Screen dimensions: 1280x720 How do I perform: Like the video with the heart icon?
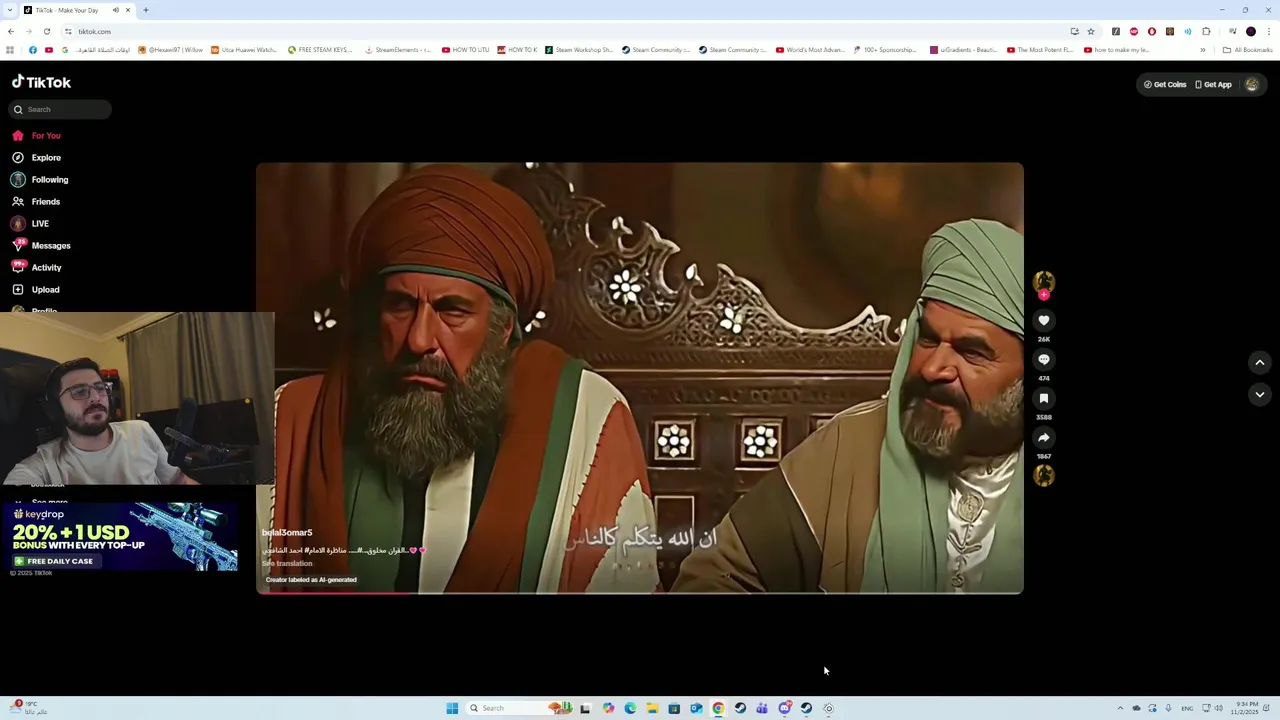click(x=1043, y=320)
